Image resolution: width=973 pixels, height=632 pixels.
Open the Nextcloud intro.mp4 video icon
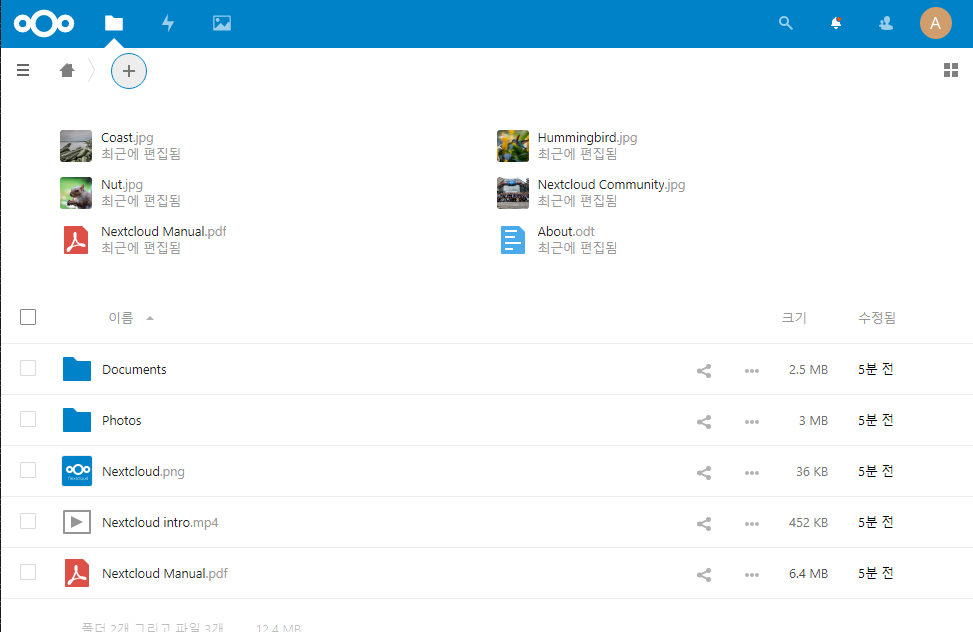click(x=77, y=522)
